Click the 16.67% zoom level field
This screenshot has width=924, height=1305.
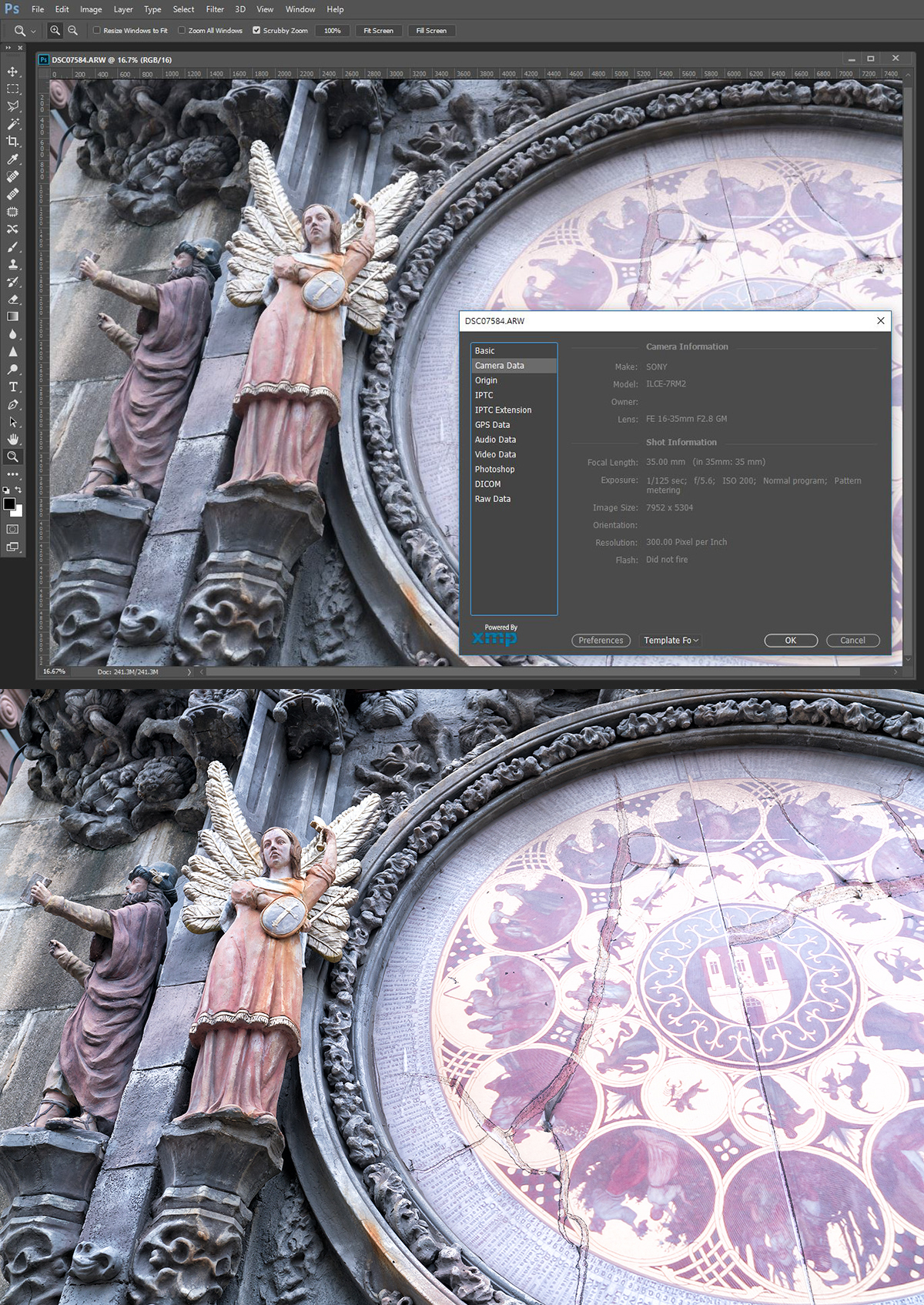pos(55,672)
